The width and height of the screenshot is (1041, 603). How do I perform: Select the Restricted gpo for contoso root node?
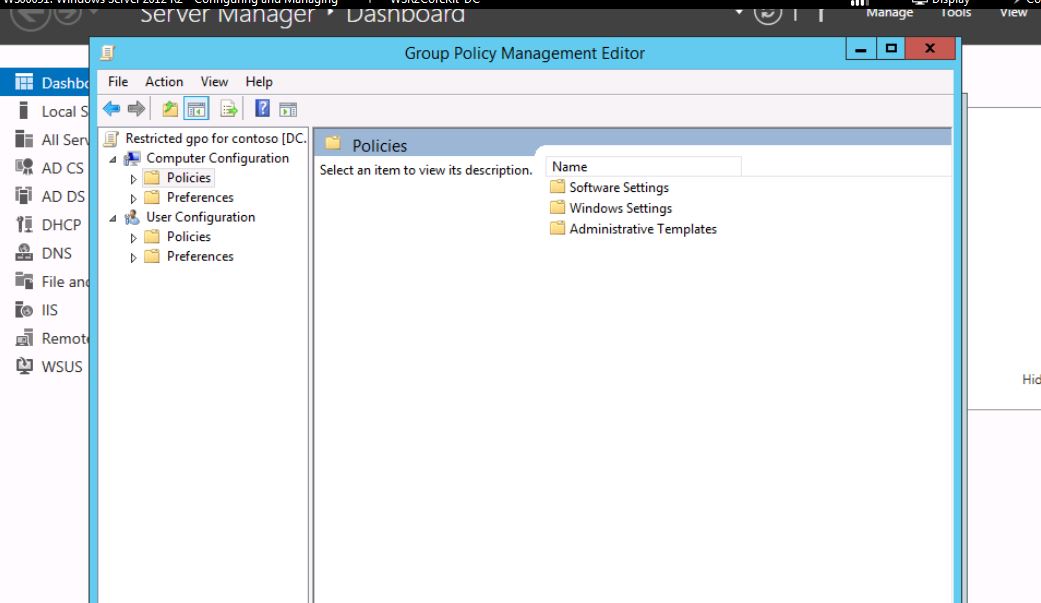coord(215,138)
